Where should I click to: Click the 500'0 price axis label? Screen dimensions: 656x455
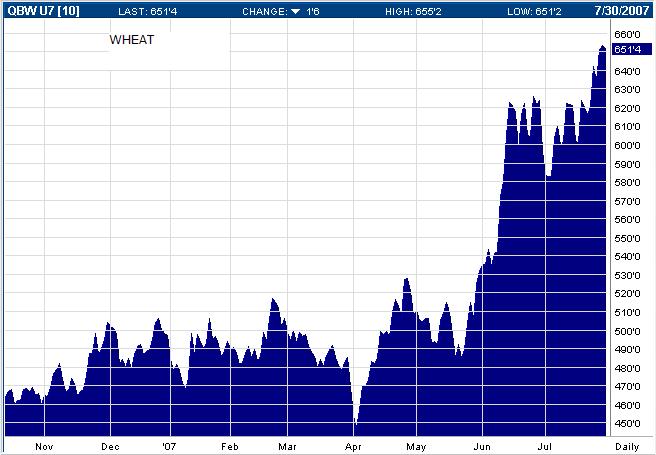[x=627, y=331]
